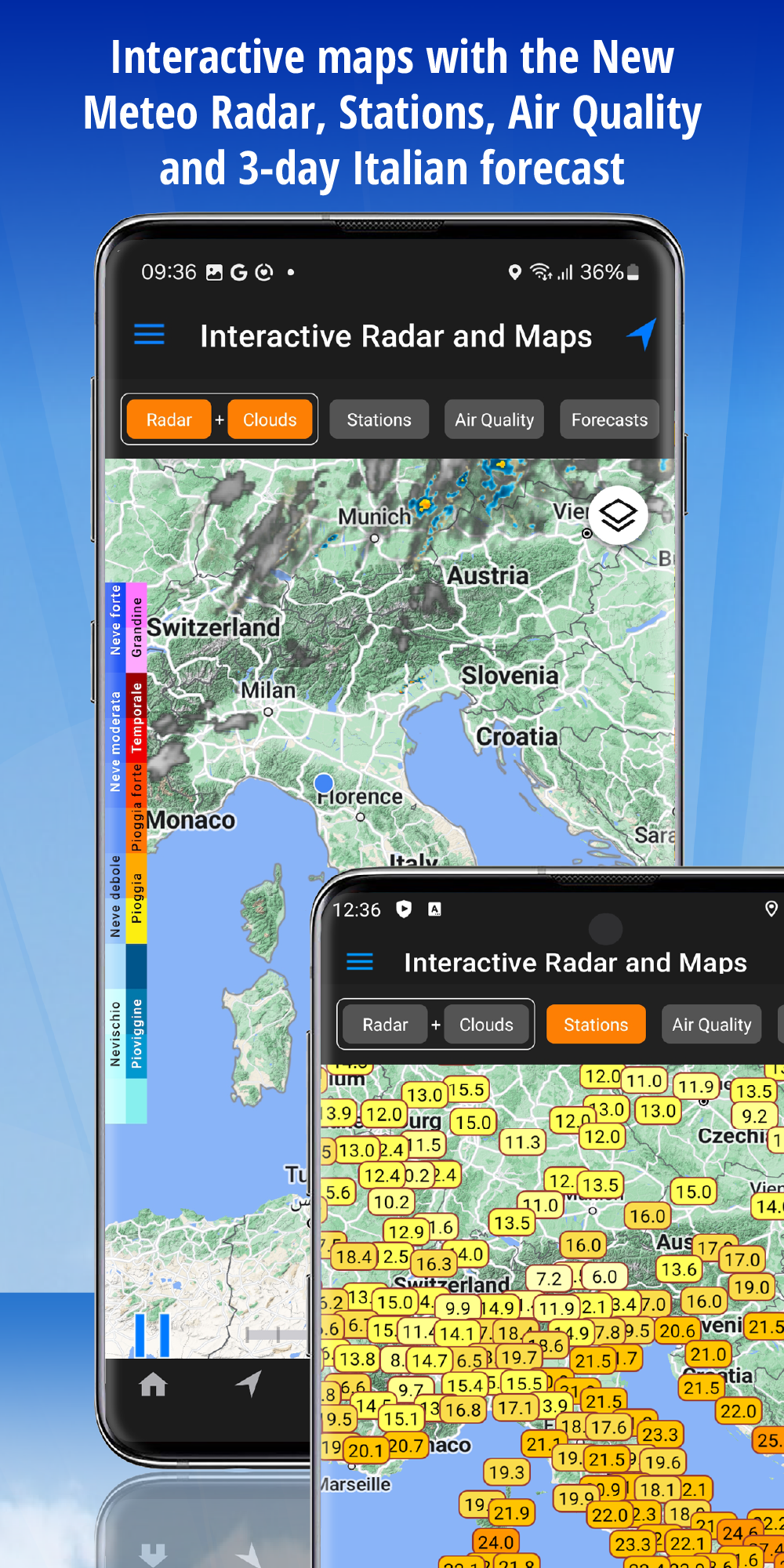784x1568 pixels.
Task: Tap the blue location arrow icon
Action: pos(641,335)
